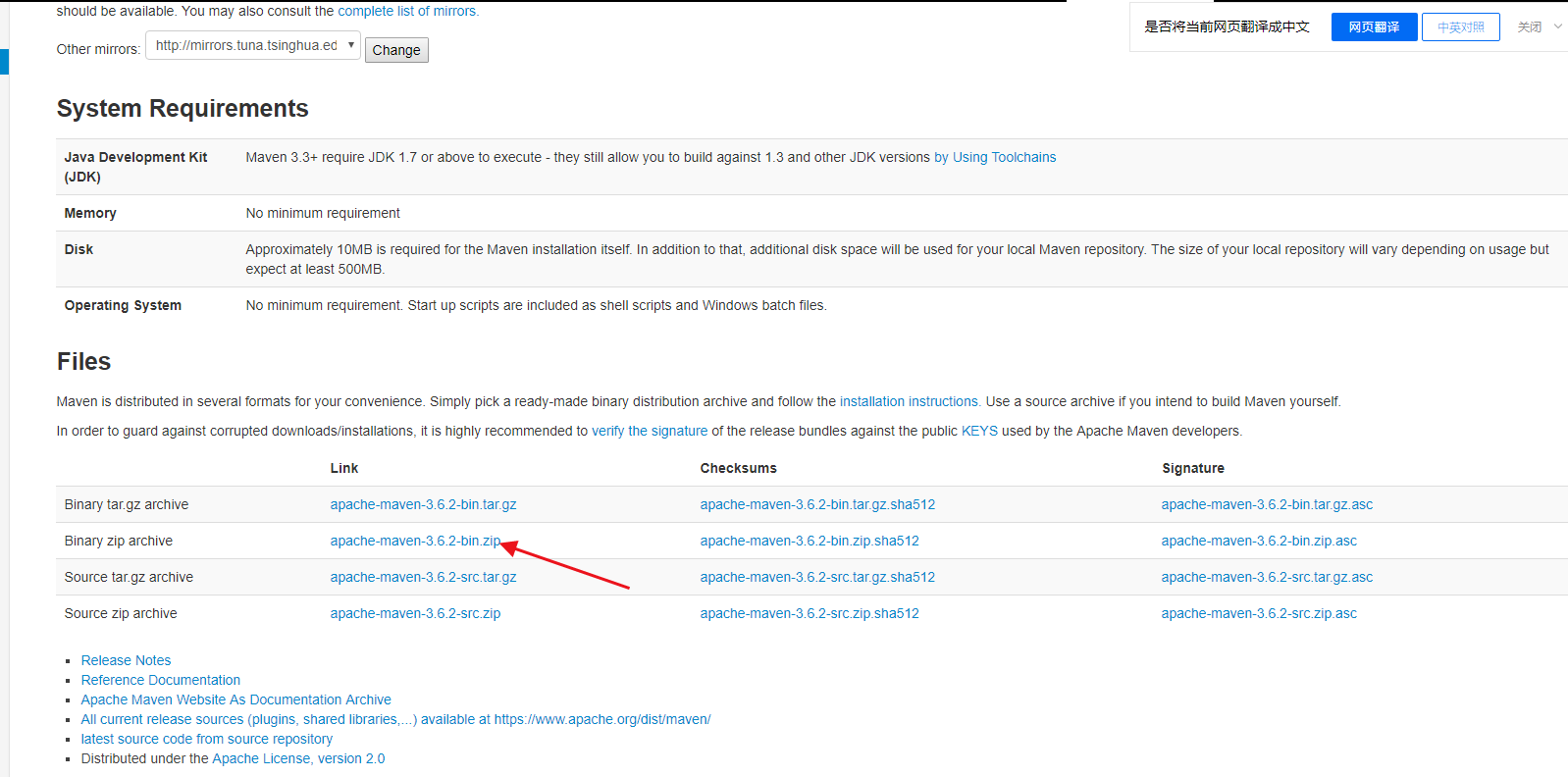Screen dimensions: 1568x777
Task: Open apache-maven-3.6.2-bin.zip.sha512 checksum
Action: point(810,541)
